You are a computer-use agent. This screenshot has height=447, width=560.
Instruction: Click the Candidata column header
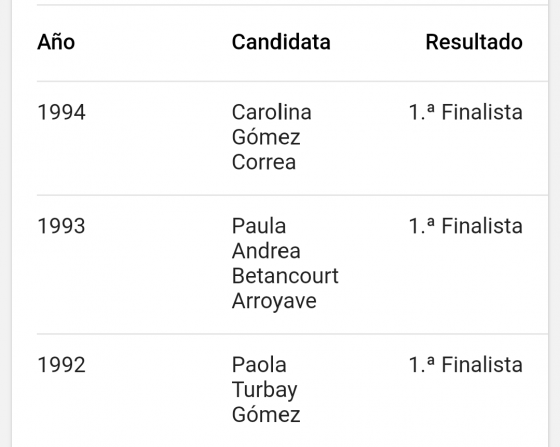pyautogui.click(x=281, y=42)
